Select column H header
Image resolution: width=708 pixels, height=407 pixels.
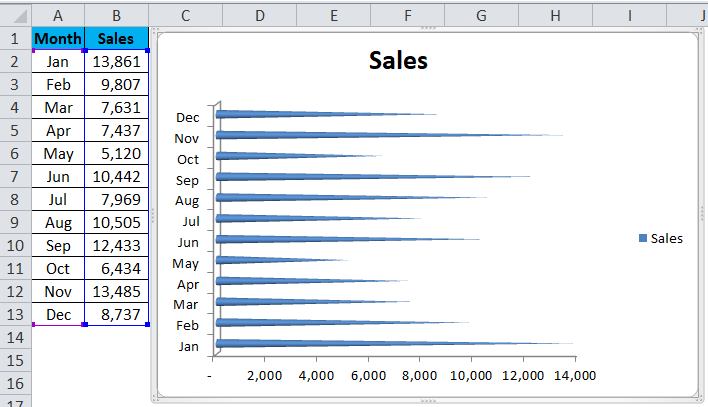click(x=555, y=16)
